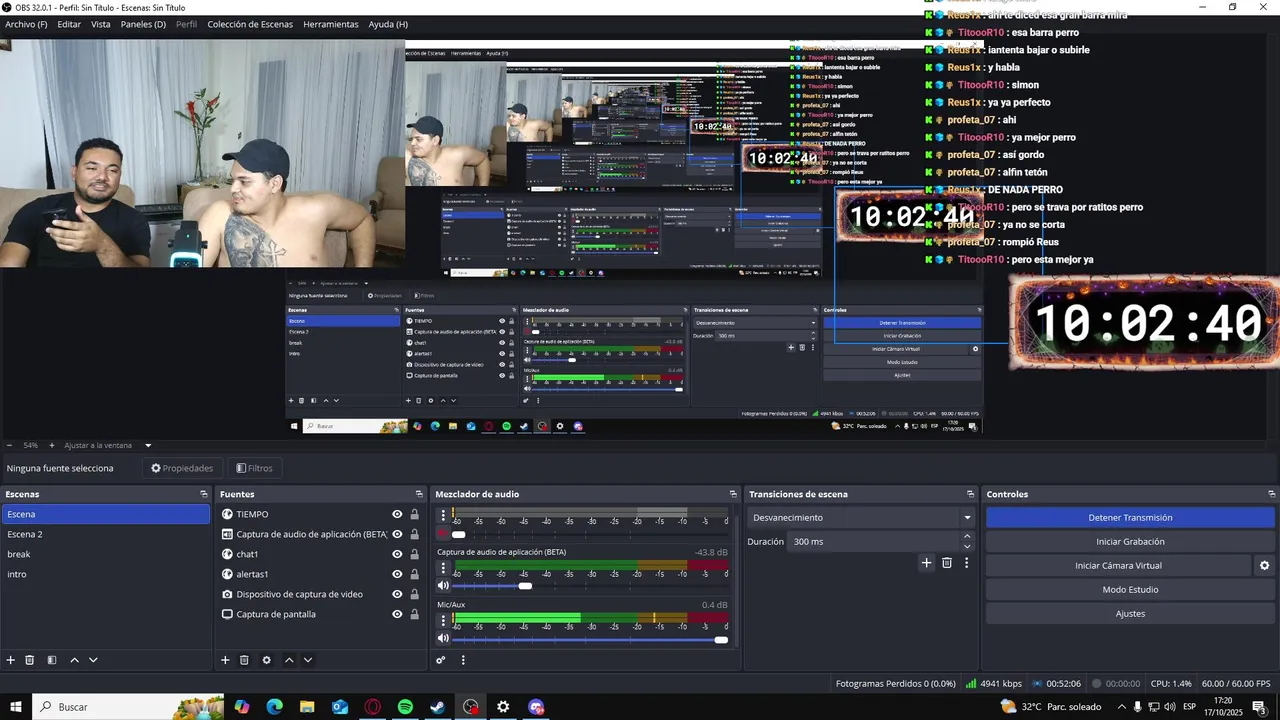Open source properties gear in Fuentes toolbar
The image size is (1280, 720).
pyautogui.click(x=266, y=660)
